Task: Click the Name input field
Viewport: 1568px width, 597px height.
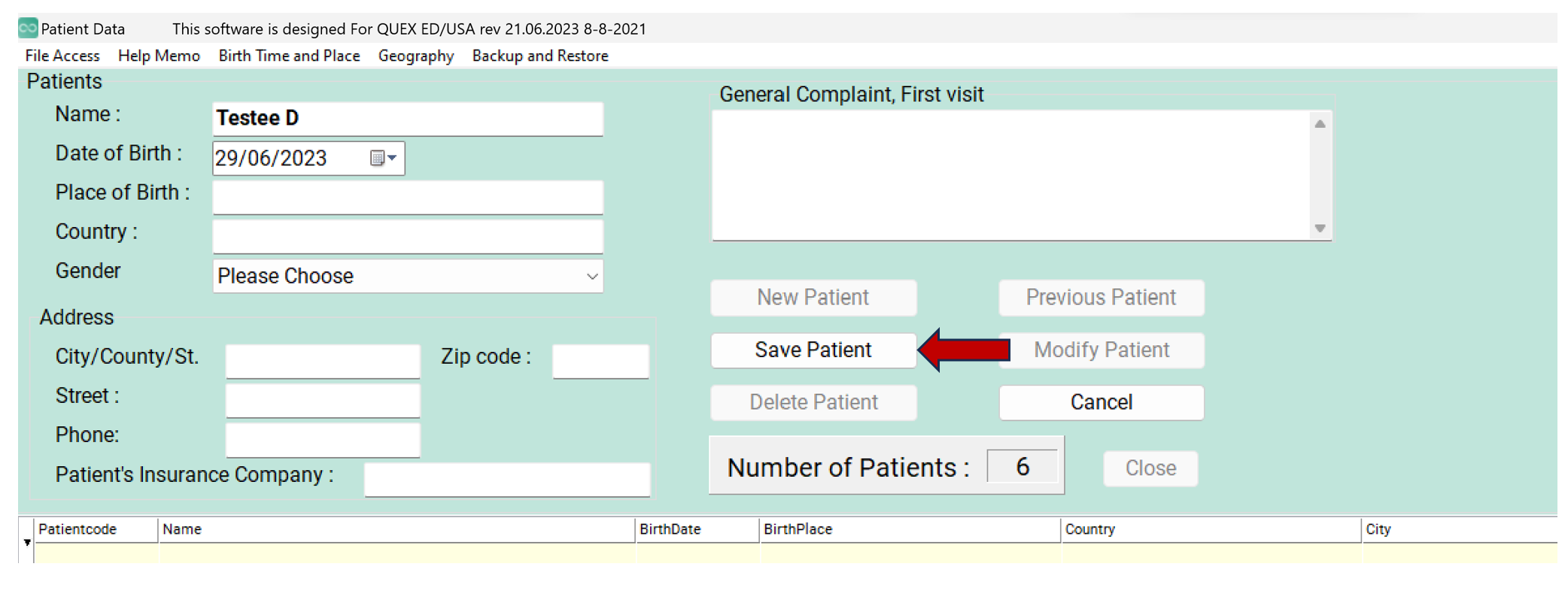Action: tap(408, 119)
